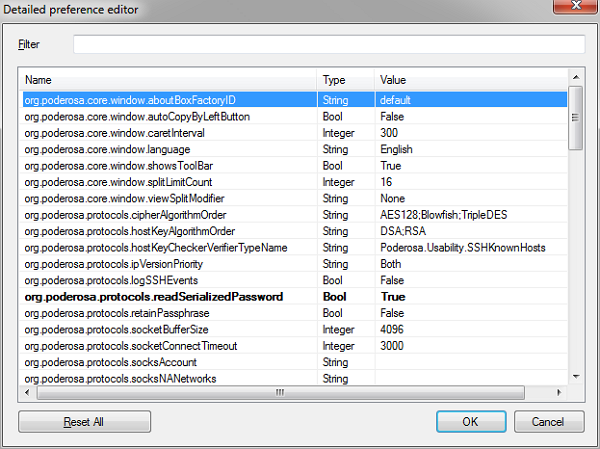The image size is (600, 449).
Task: Click the value 'Both'
Action: (x=391, y=264)
